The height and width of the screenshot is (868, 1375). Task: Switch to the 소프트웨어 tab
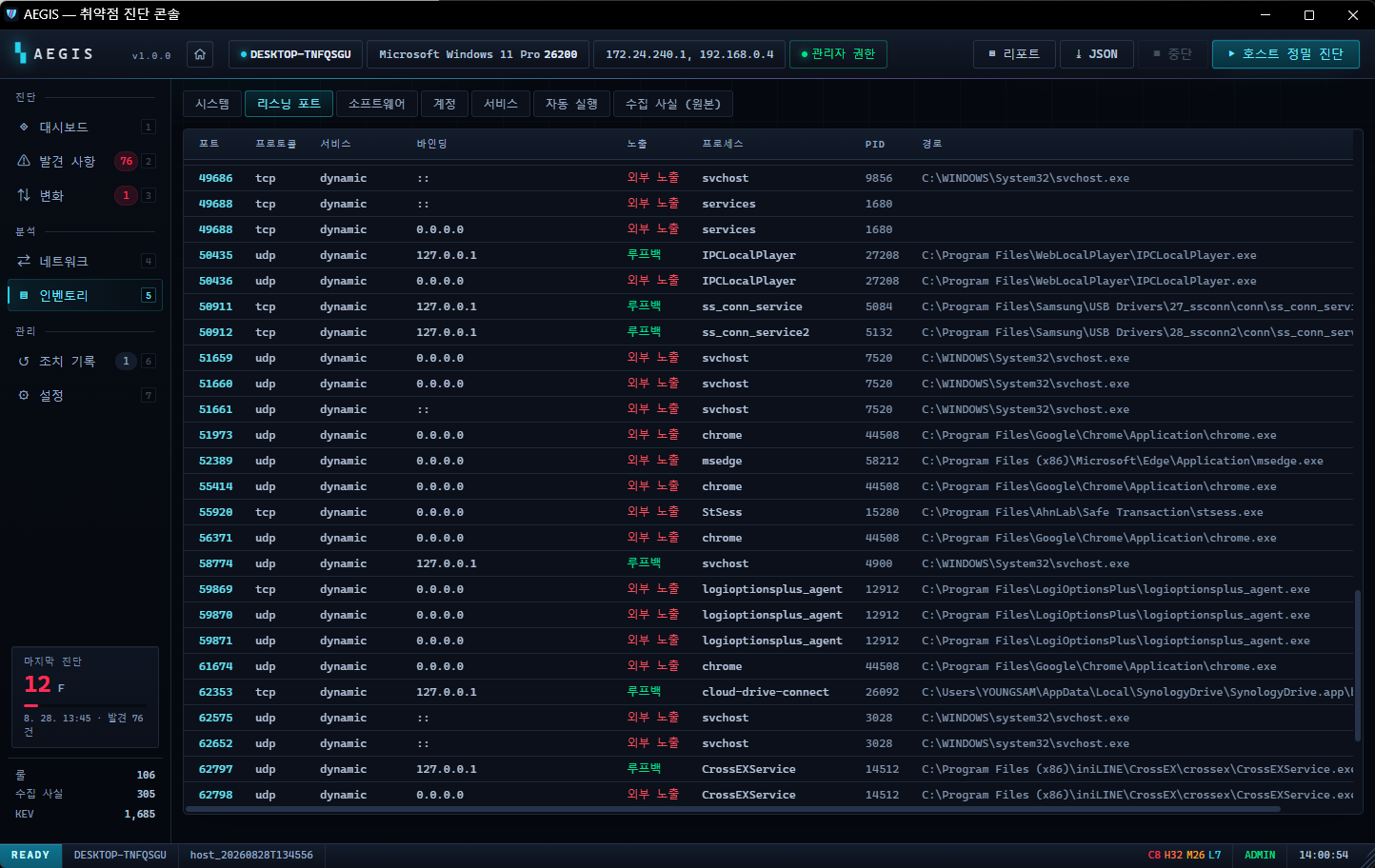pos(377,104)
